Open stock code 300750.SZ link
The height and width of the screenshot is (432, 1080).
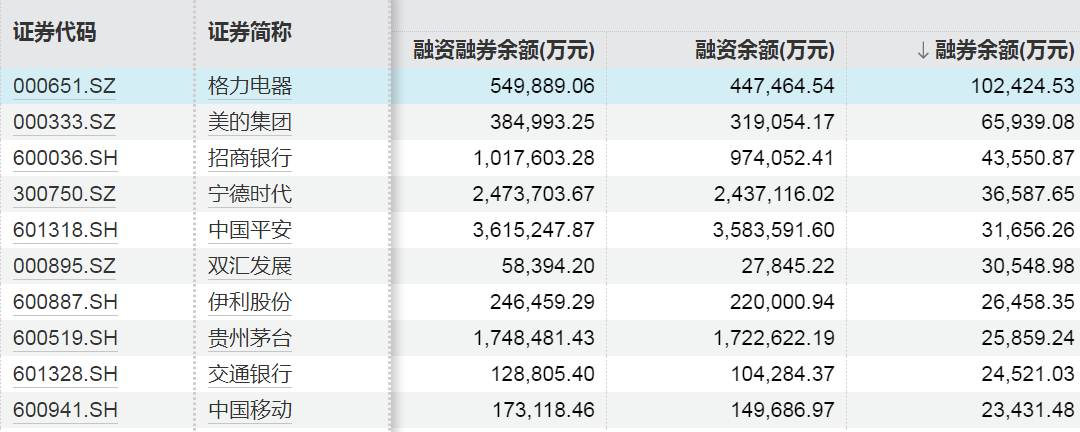coord(65,194)
